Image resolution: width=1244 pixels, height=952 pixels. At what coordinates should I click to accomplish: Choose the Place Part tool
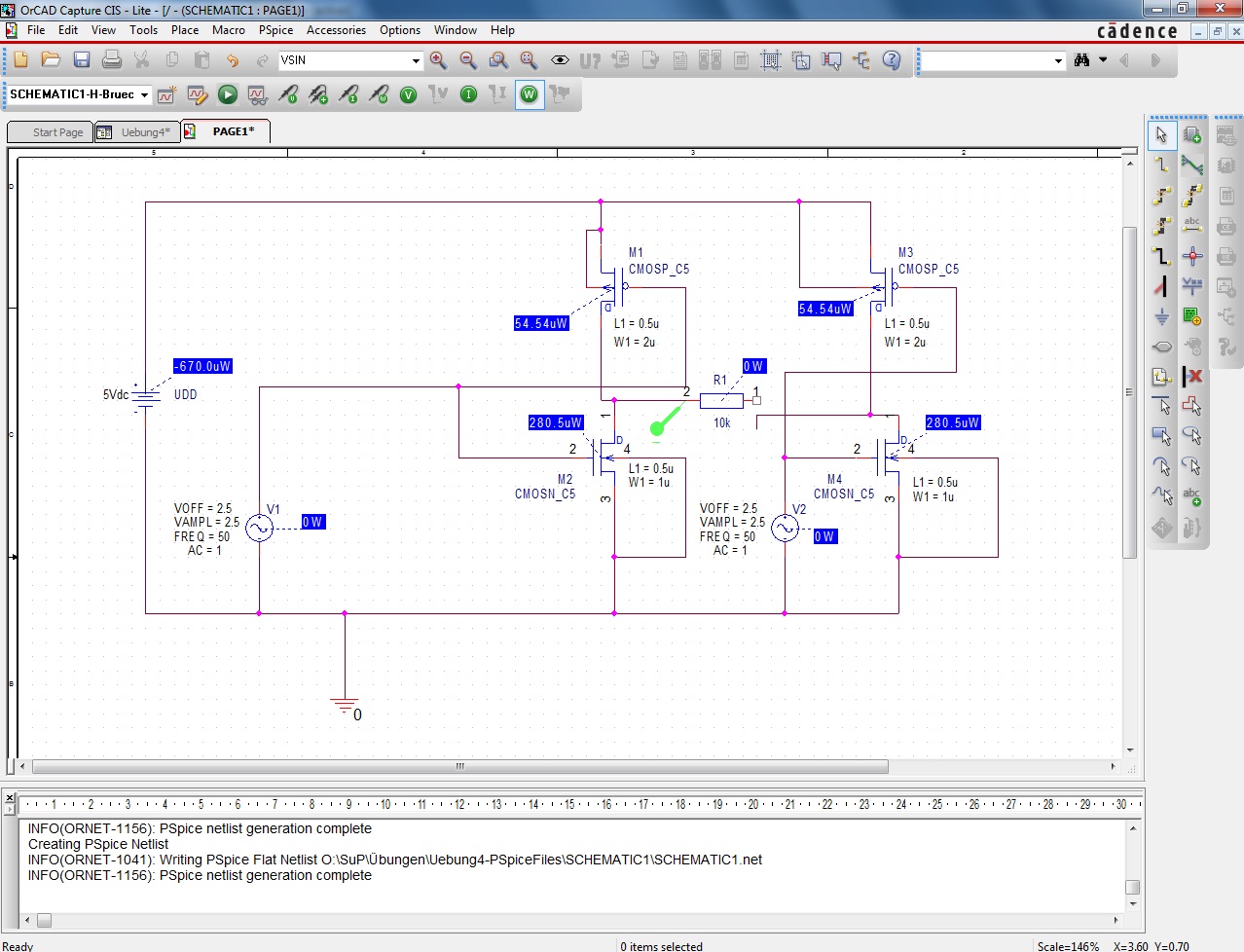pos(1192,135)
